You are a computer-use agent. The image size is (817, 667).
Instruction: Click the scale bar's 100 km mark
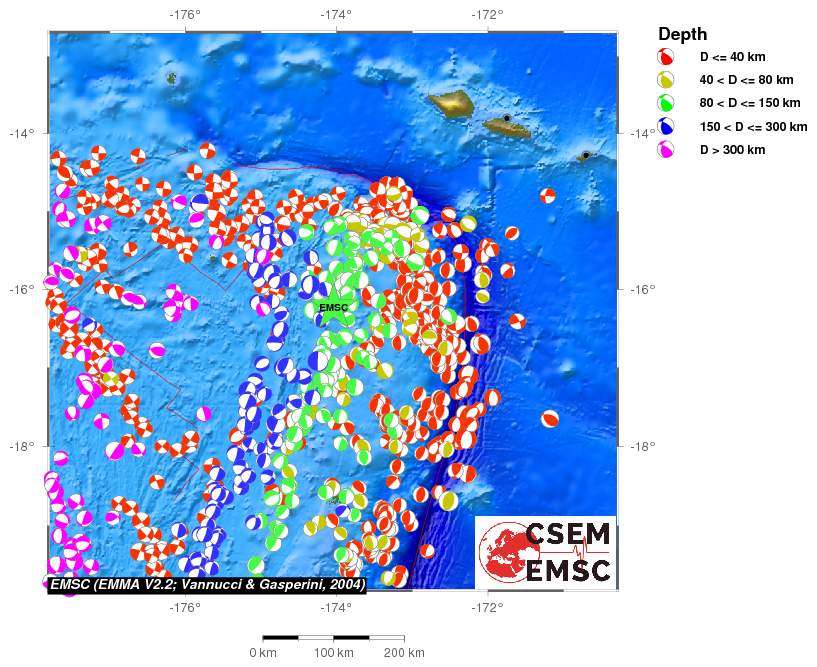coord(333,637)
